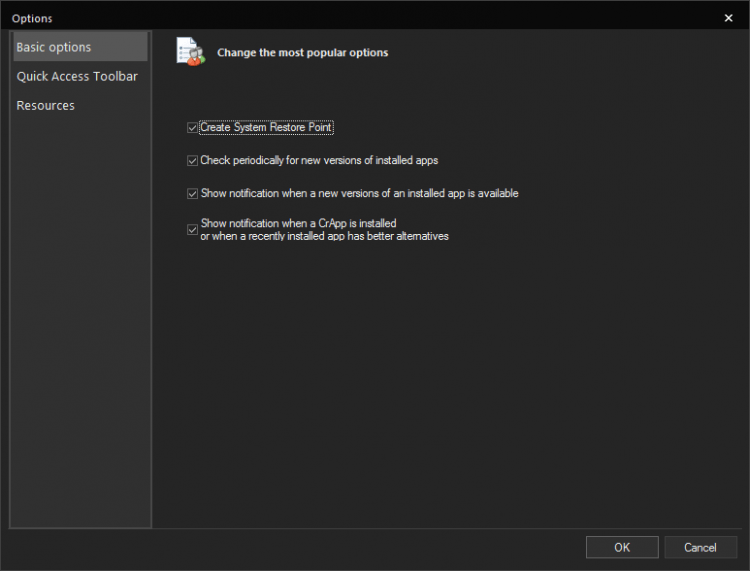This screenshot has height=571, width=750.
Task: Disable the periodic new versions check checkbox
Action: pos(192,160)
